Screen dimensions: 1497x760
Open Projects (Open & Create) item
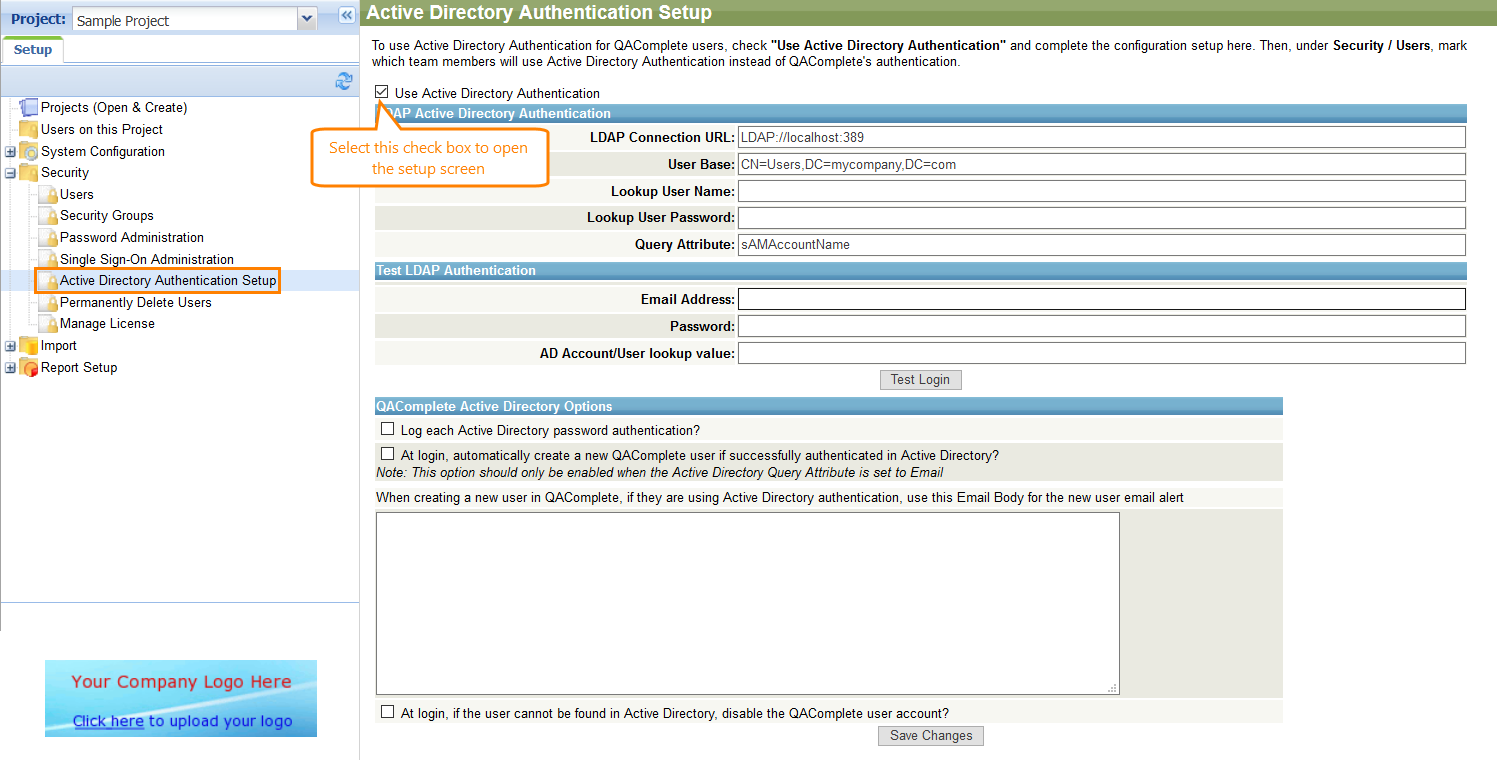tap(114, 108)
